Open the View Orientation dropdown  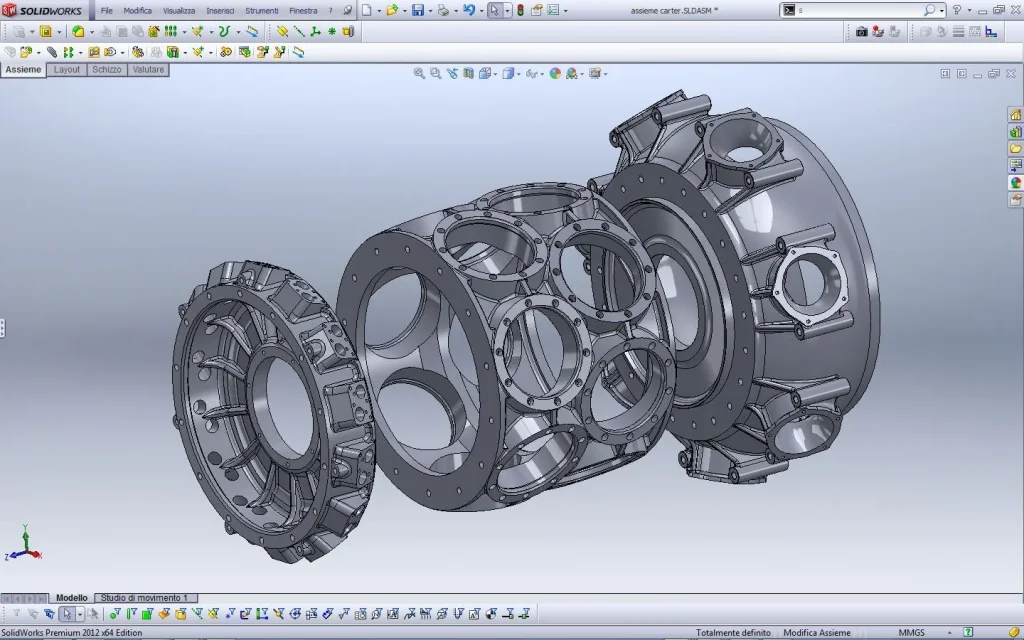(487, 74)
